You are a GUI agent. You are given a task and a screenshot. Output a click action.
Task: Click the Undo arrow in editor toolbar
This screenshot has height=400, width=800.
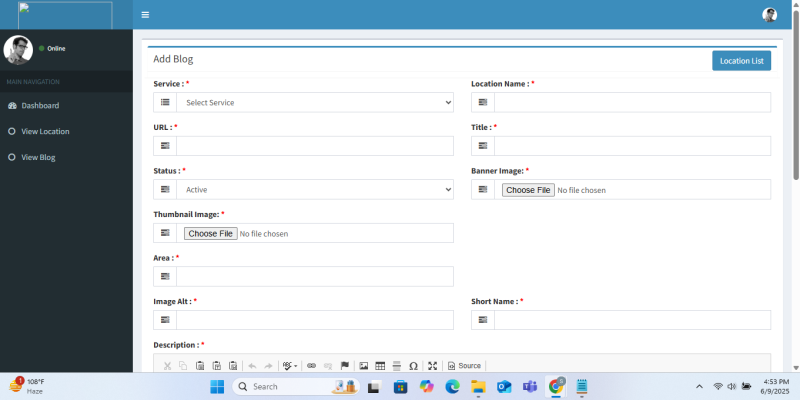click(x=252, y=366)
